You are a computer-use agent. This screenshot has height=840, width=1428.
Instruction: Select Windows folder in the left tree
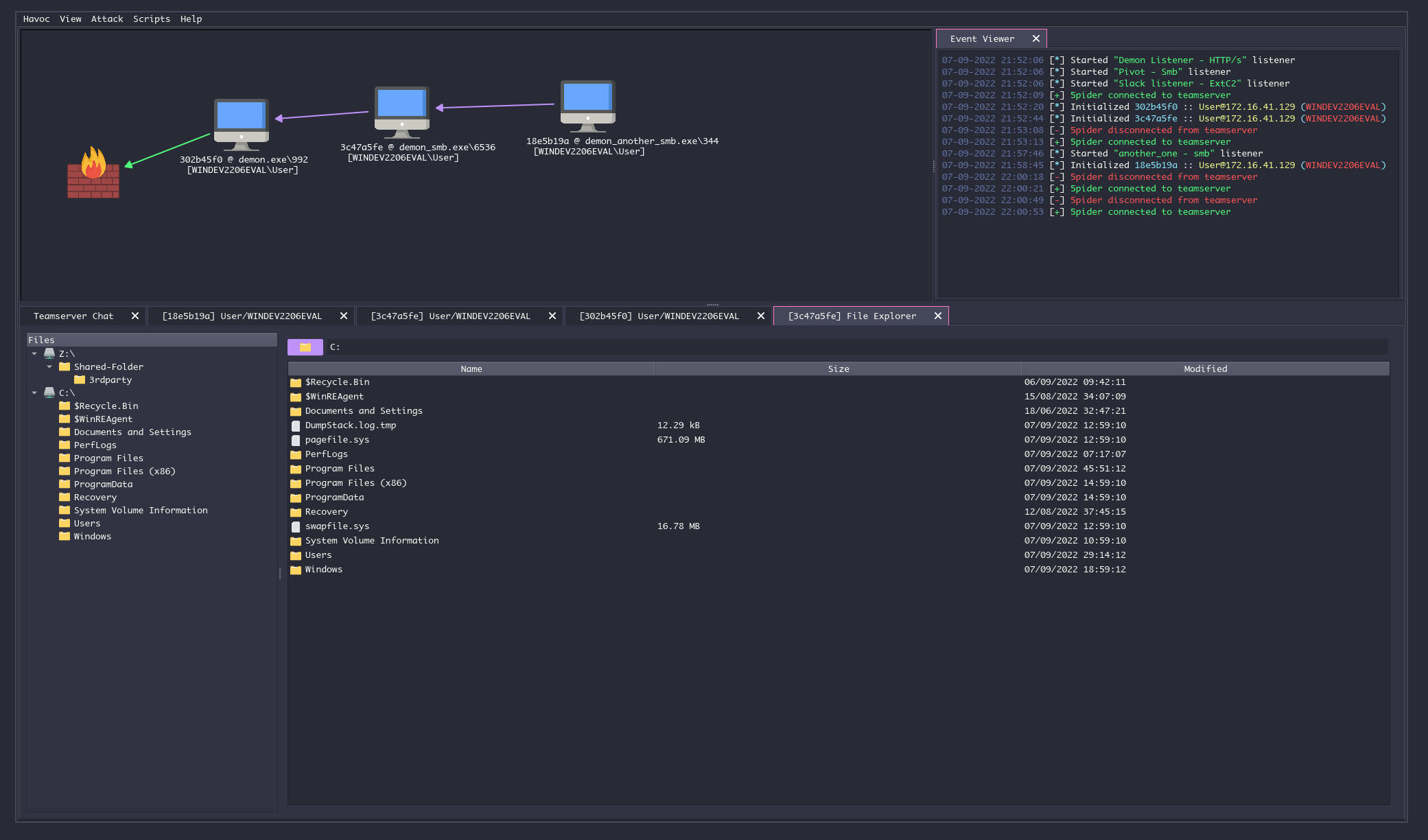[92, 536]
